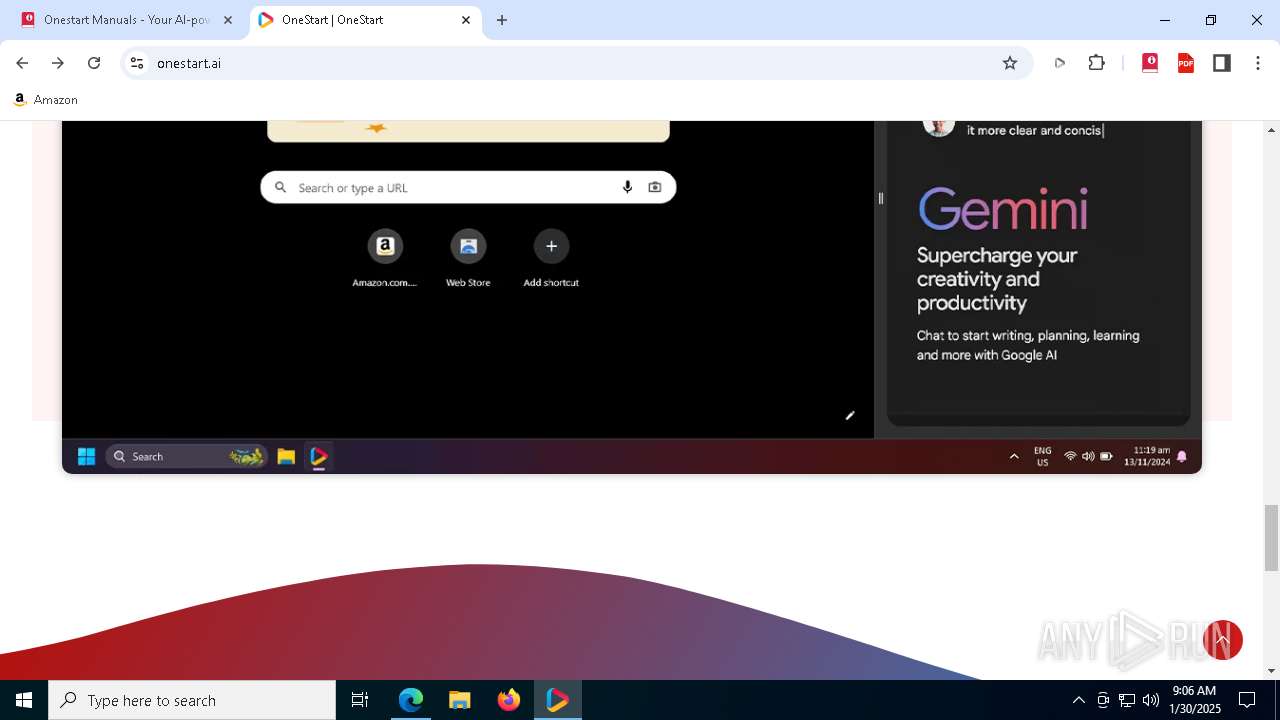Reload the onestart.ai page
Viewport: 1280px width, 720px height.
point(94,63)
